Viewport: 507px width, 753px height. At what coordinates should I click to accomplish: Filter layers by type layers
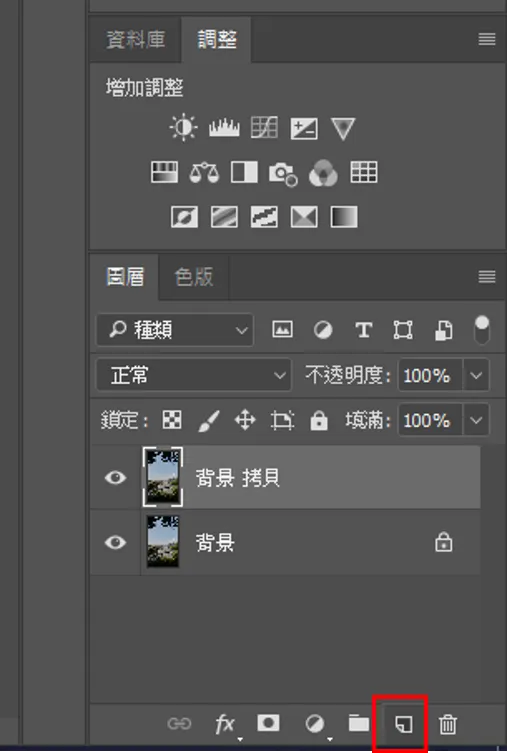(363, 330)
